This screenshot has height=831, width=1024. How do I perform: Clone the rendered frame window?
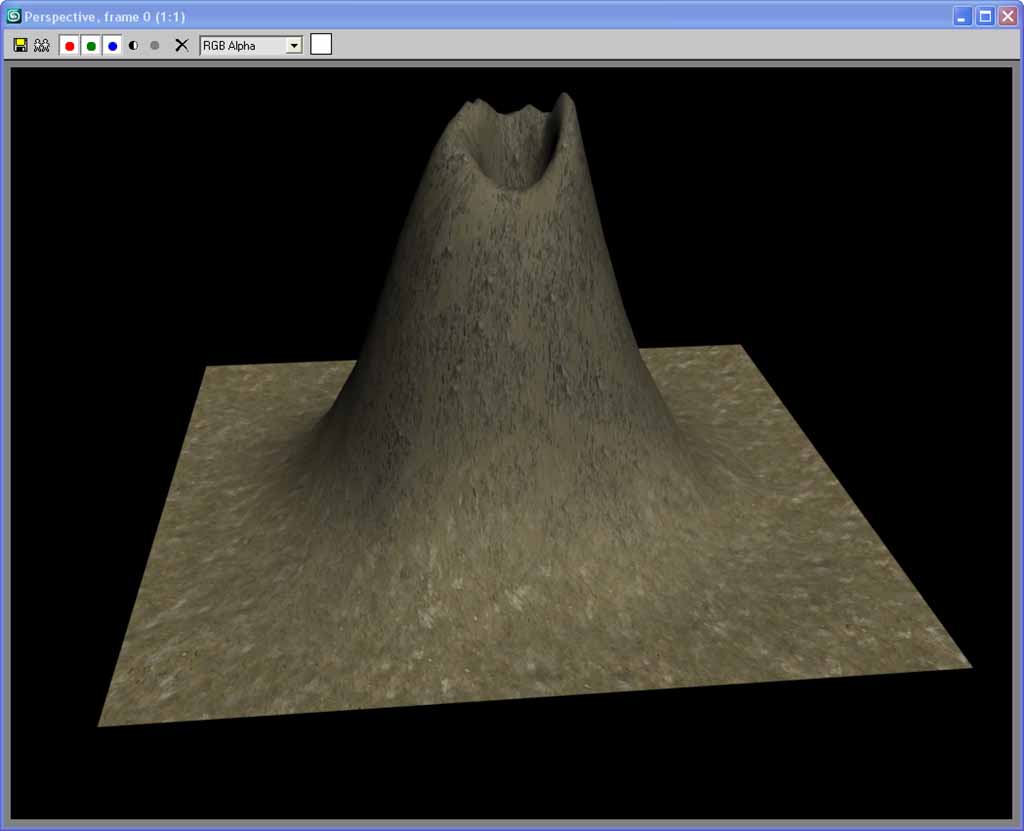point(42,45)
